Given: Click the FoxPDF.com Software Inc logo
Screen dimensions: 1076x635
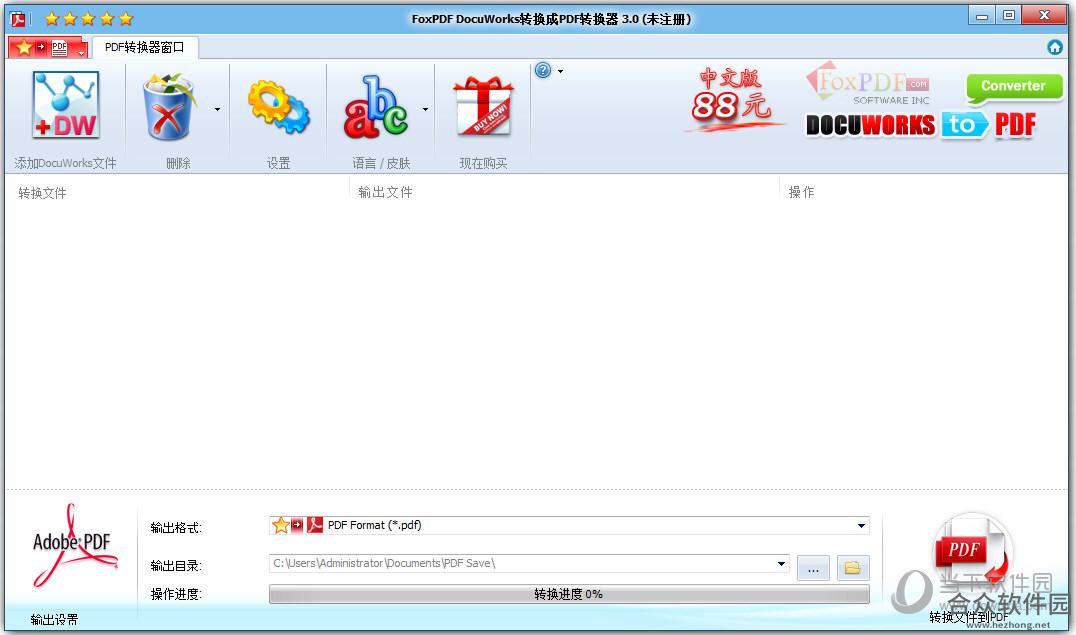Looking at the screenshot, I should click(x=869, y=86).
